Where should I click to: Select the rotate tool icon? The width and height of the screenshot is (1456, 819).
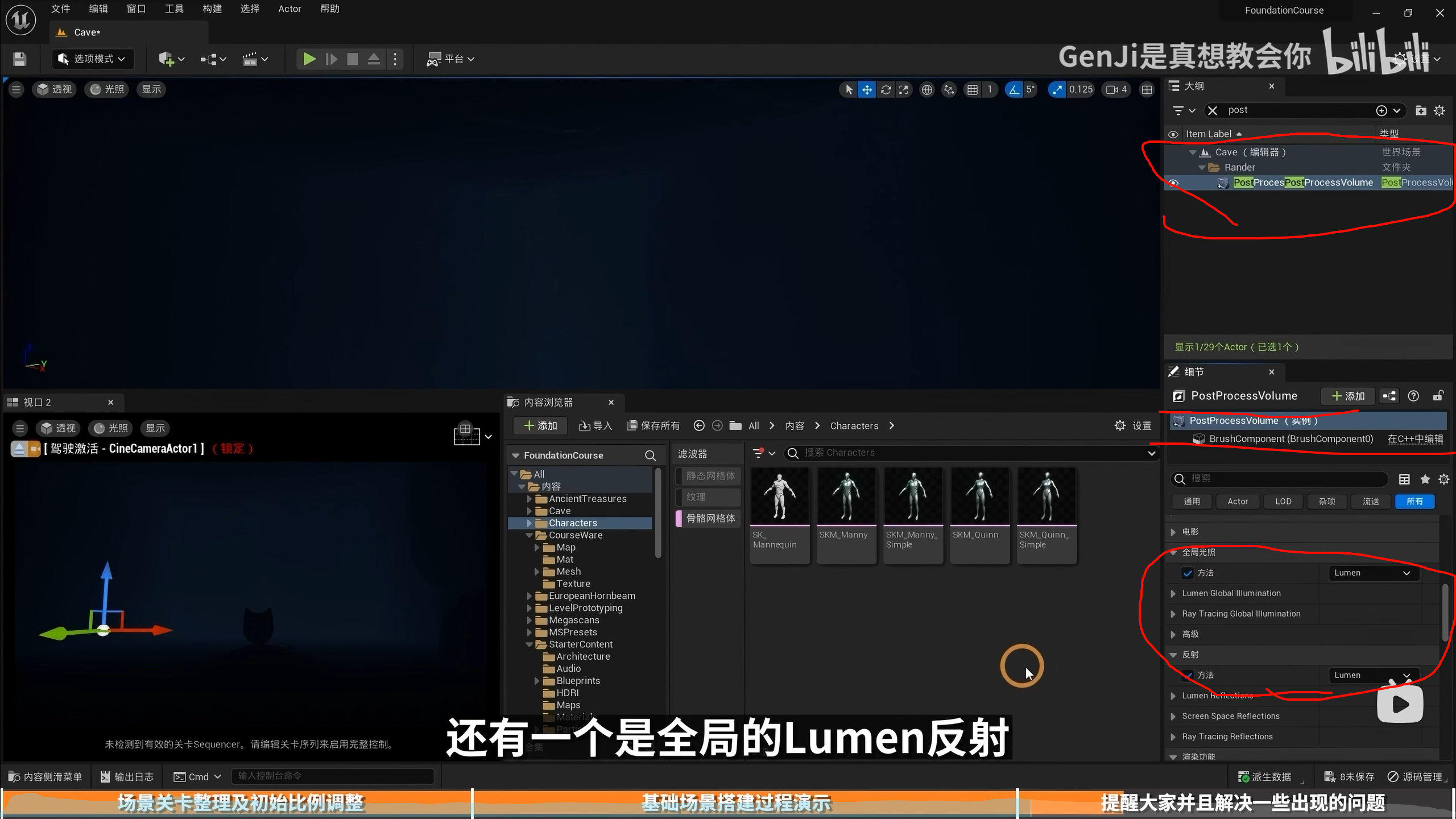coord(886,89)
